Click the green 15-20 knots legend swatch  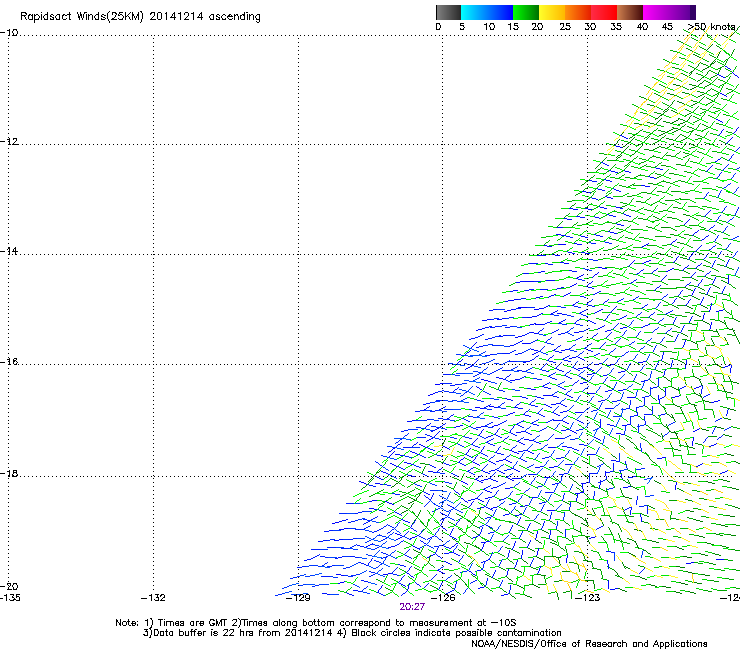[526, 12]
